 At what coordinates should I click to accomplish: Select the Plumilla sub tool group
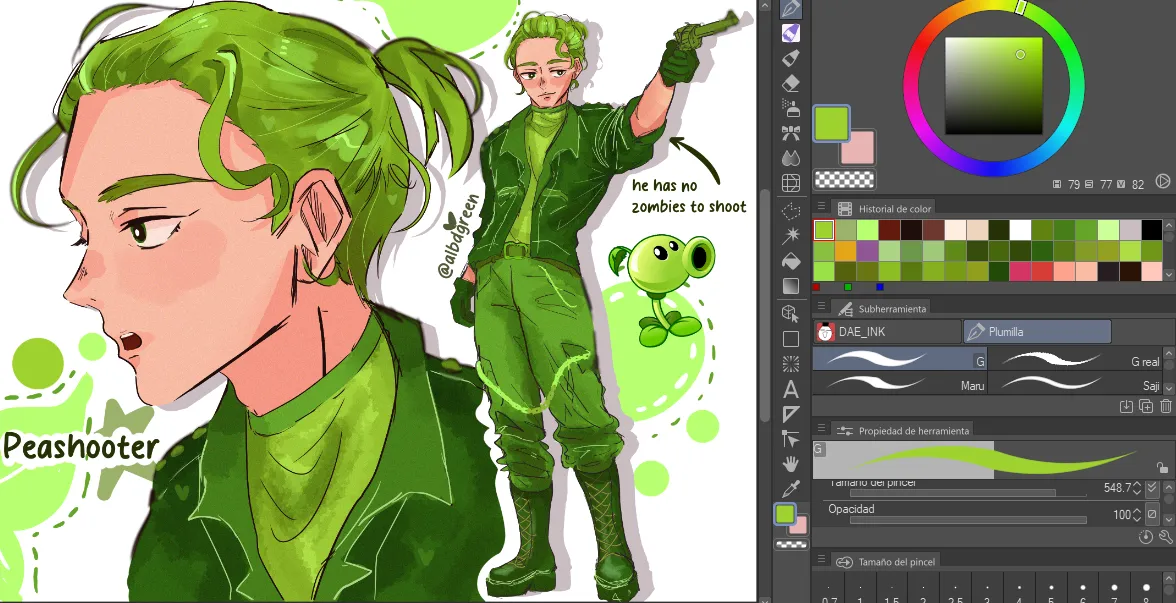point(1036,332)
